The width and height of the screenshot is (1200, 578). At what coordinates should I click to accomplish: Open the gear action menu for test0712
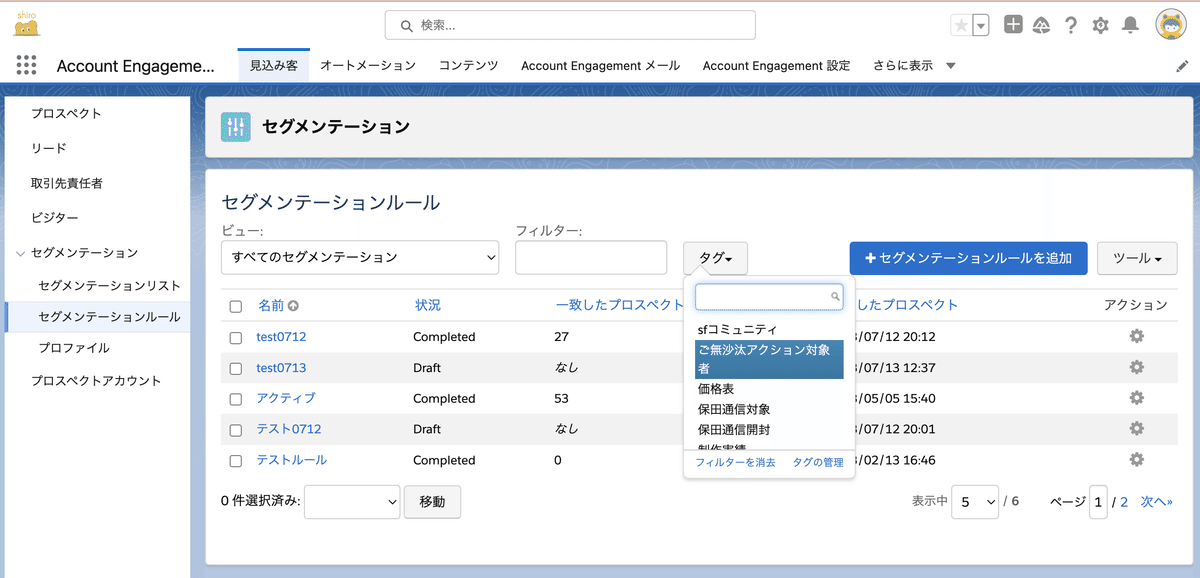click(1136, 336)
